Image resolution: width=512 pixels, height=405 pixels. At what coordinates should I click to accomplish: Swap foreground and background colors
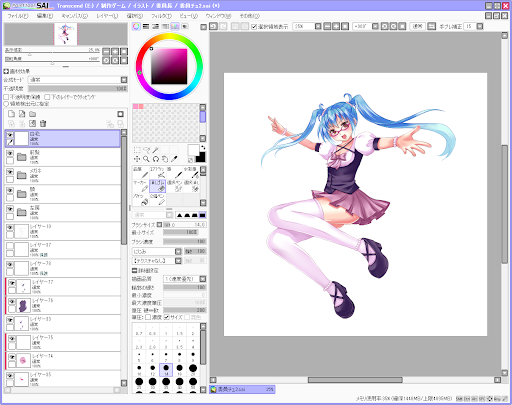pos(203,147)
